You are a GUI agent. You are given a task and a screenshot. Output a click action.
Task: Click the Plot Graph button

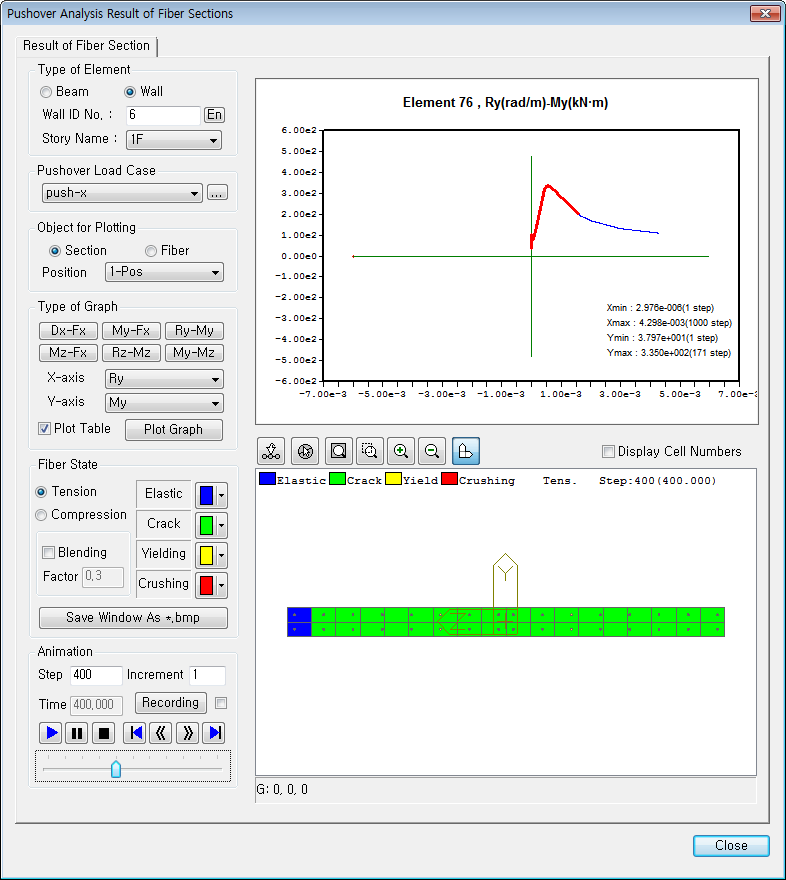point(173,430)
